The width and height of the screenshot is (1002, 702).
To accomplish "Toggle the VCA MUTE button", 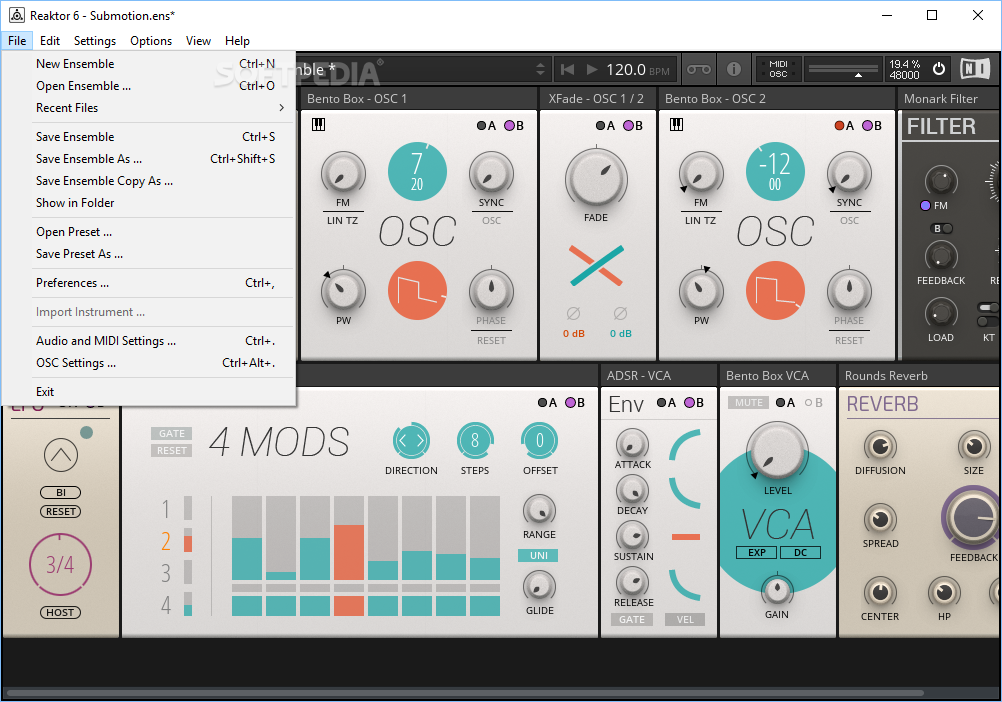I will tap(748, 403).
